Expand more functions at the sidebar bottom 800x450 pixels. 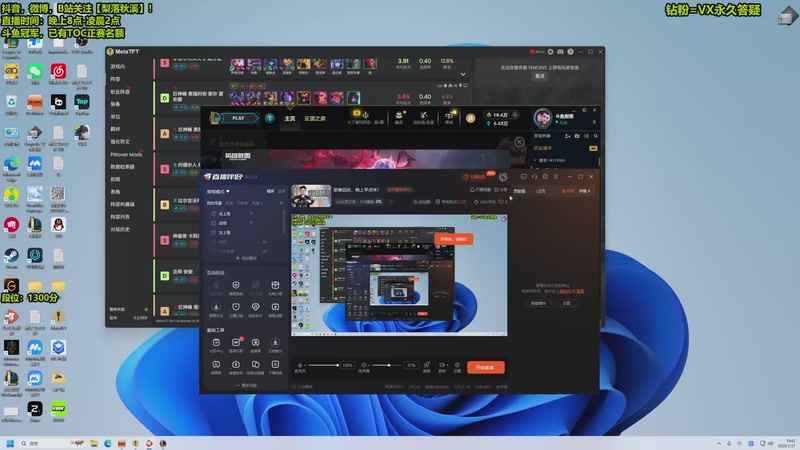pyautogui.click(x=246, y=385)
